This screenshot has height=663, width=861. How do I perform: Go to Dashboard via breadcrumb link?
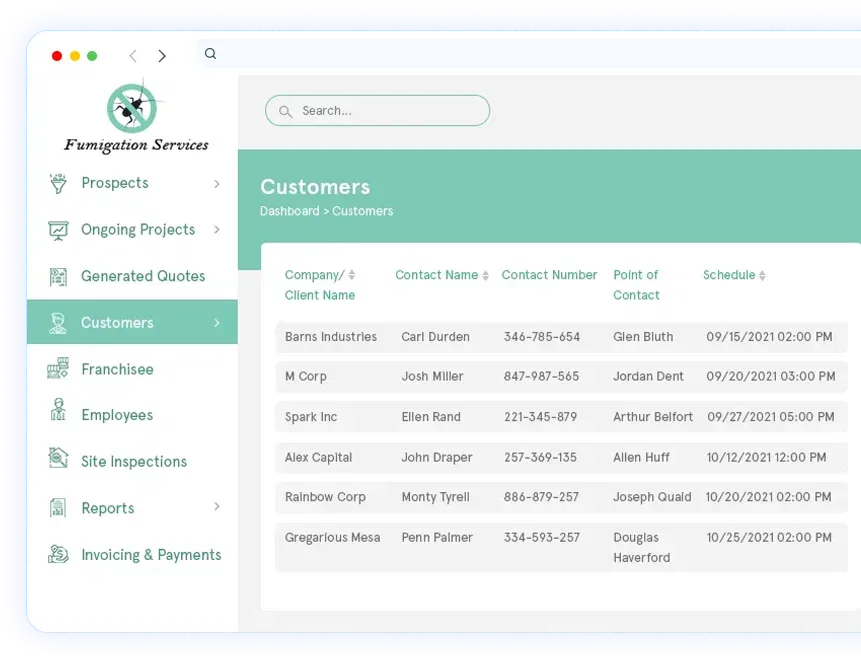[289, 211]
